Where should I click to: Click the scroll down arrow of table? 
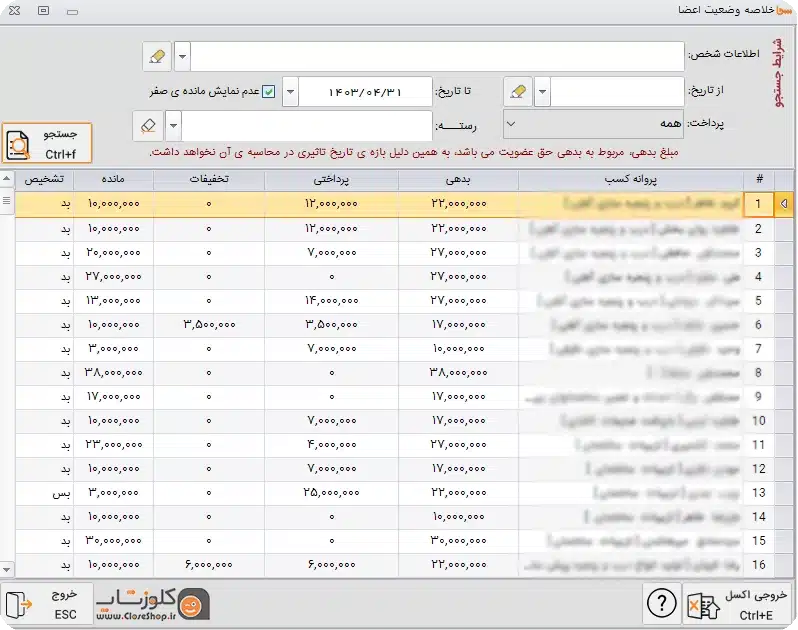[x=7, y=569]
